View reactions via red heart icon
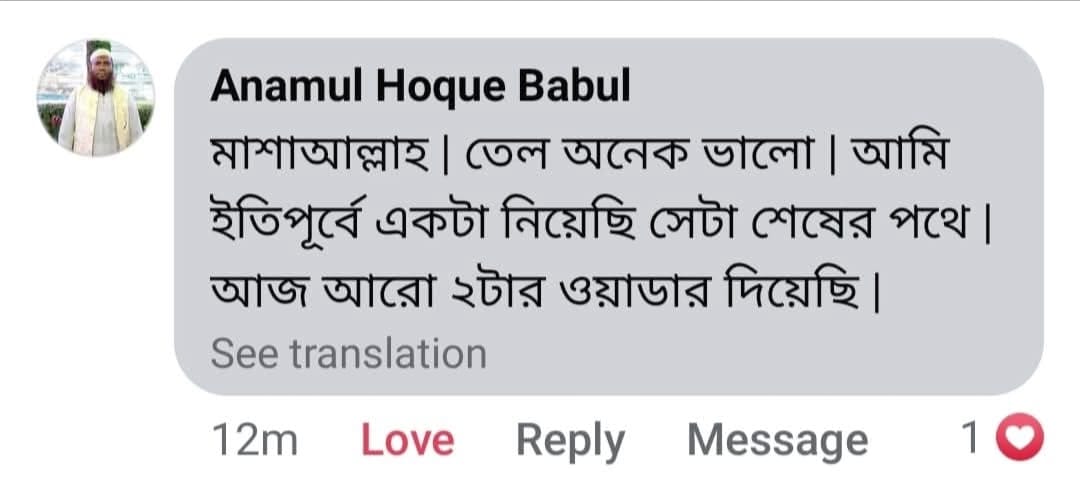Viewport: 1080px width, 504px height. pos(1019,438)
